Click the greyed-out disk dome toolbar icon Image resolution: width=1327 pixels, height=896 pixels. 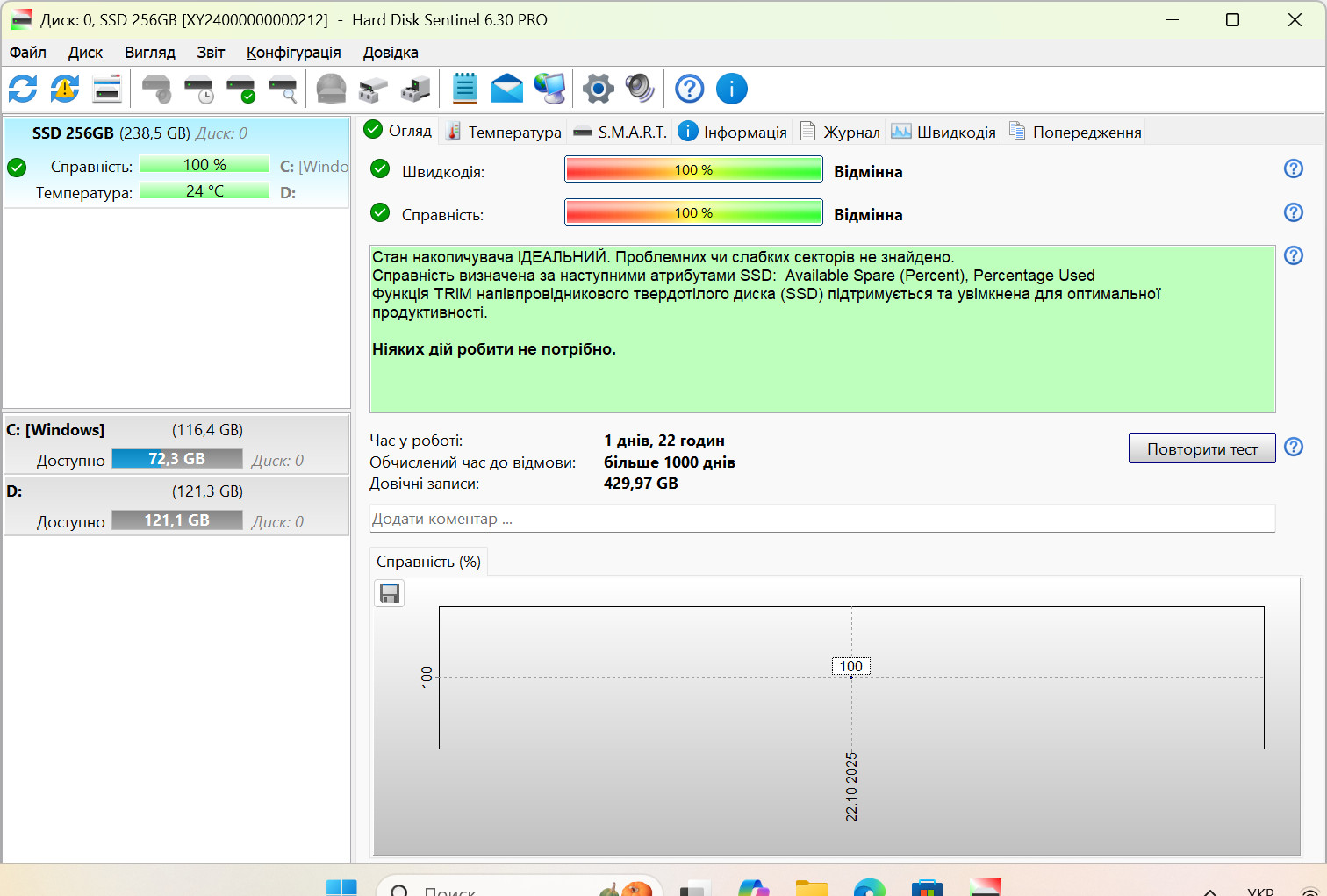tap(332, 89)
